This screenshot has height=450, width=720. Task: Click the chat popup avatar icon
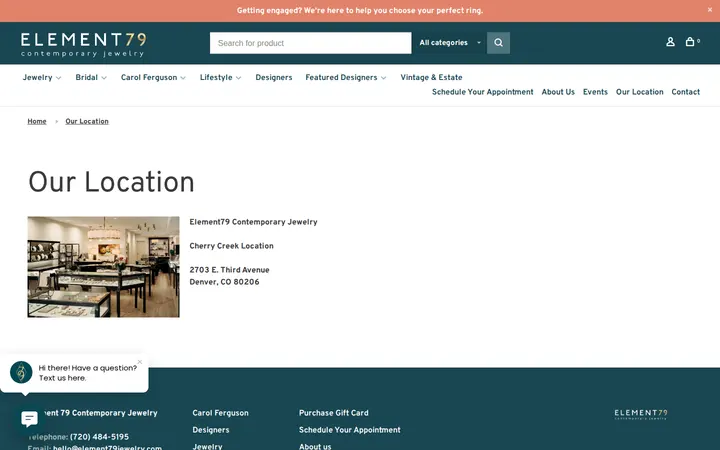21,372
